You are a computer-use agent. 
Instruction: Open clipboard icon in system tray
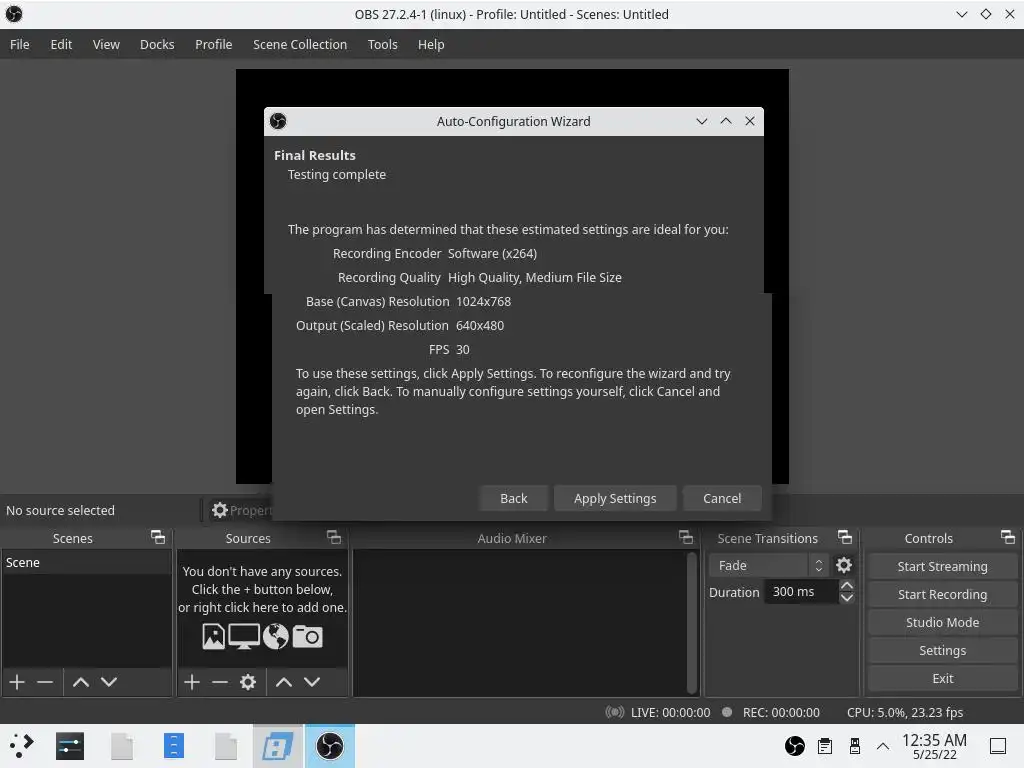[825, 746]
